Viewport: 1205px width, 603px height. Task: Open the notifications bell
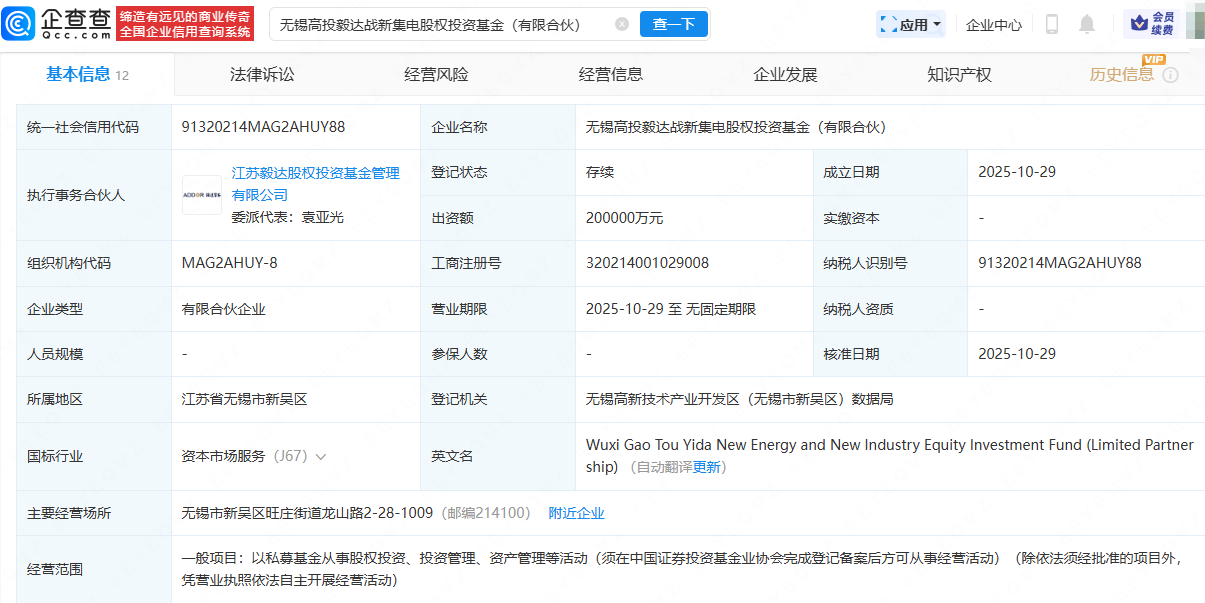1087,24
